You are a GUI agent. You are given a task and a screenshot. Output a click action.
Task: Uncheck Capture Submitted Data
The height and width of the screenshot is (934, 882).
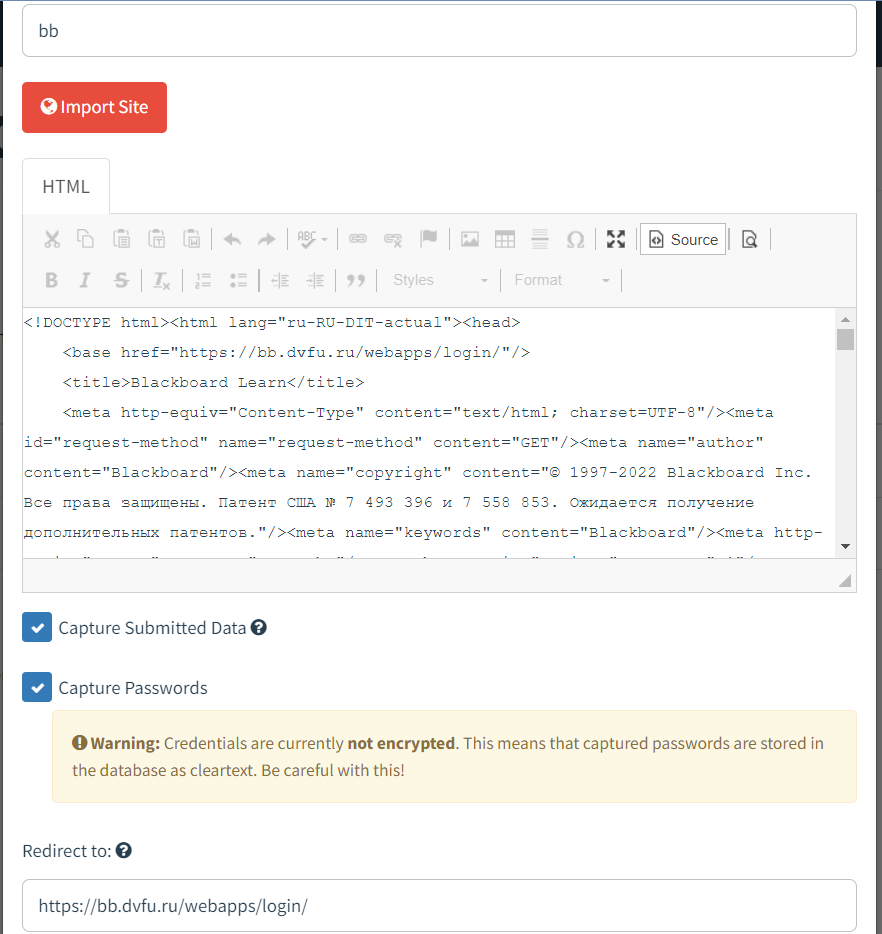(x=37, y=627)
